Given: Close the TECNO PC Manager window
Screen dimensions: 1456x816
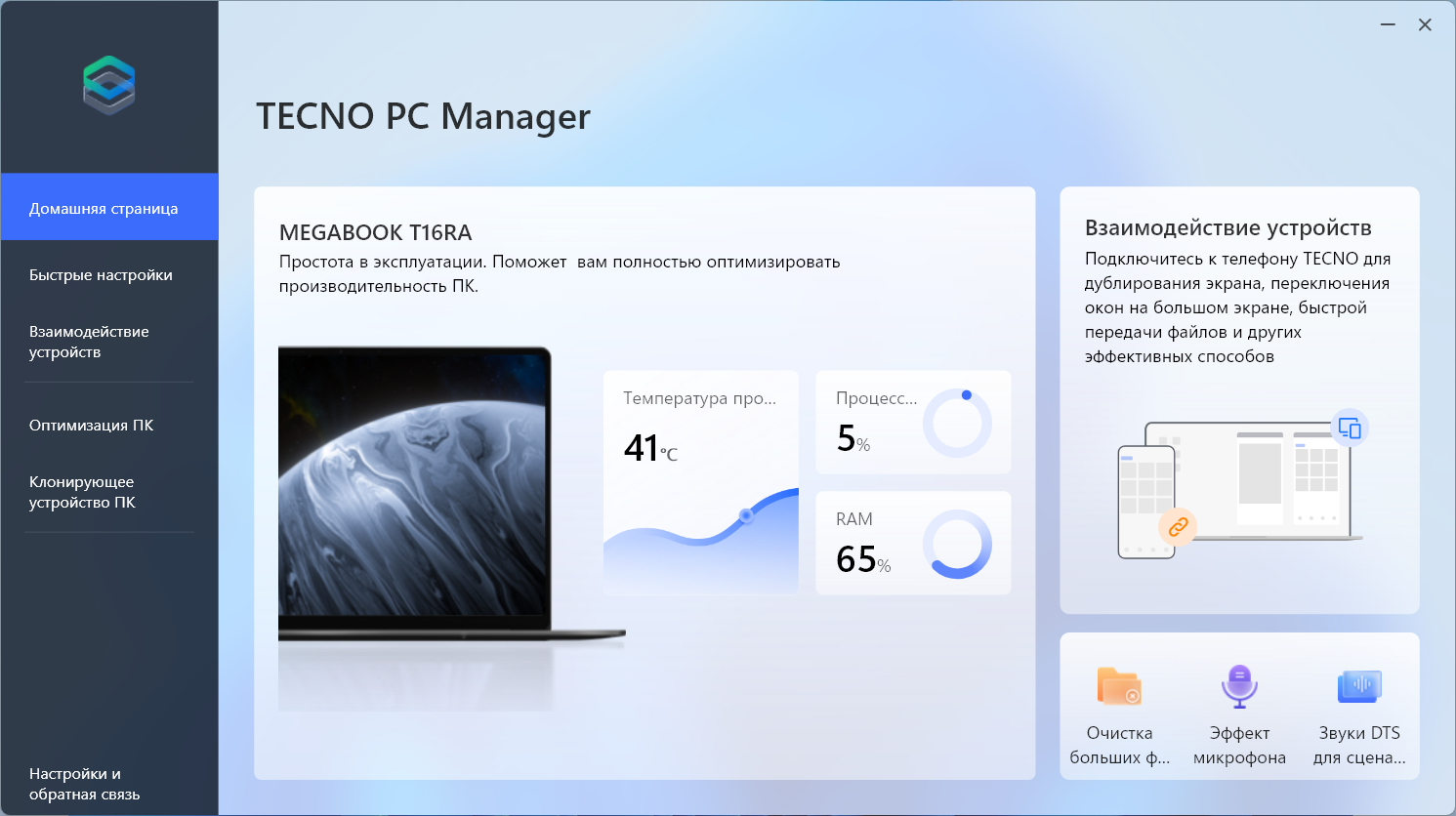Looking at the screenshot, I should point(1425,24).
